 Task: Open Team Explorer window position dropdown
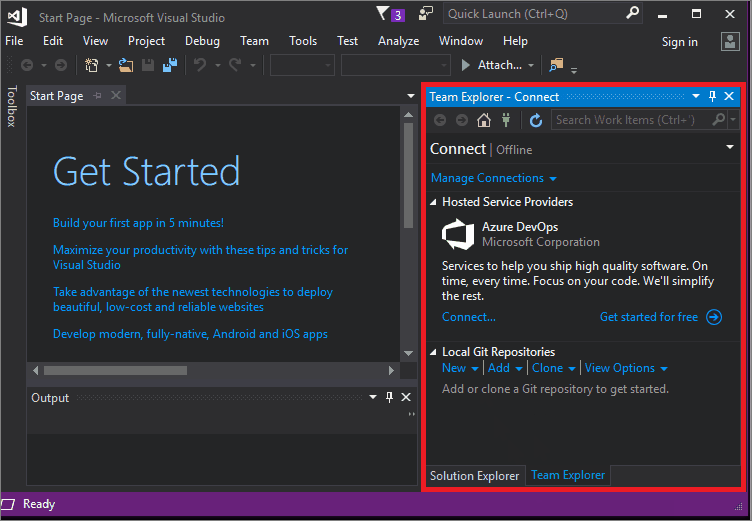[x=696, y=96]
